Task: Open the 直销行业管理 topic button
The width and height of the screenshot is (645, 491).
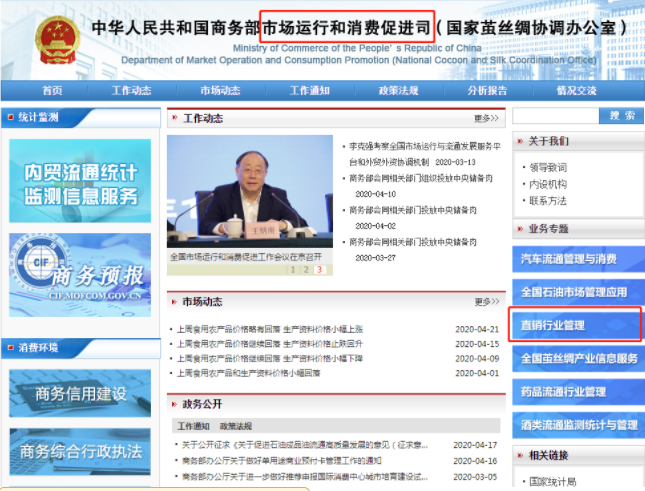Action: click(x=575, y=325)
